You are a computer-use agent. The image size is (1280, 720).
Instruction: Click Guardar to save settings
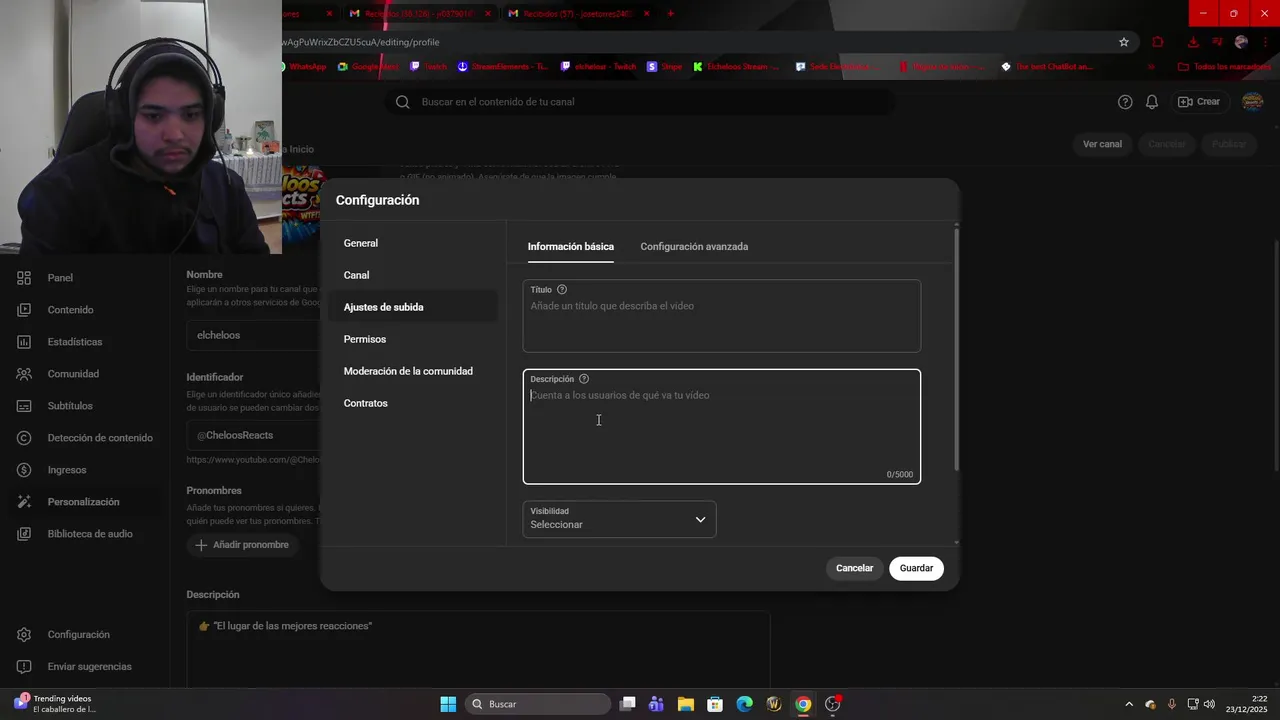coord(916,568)
